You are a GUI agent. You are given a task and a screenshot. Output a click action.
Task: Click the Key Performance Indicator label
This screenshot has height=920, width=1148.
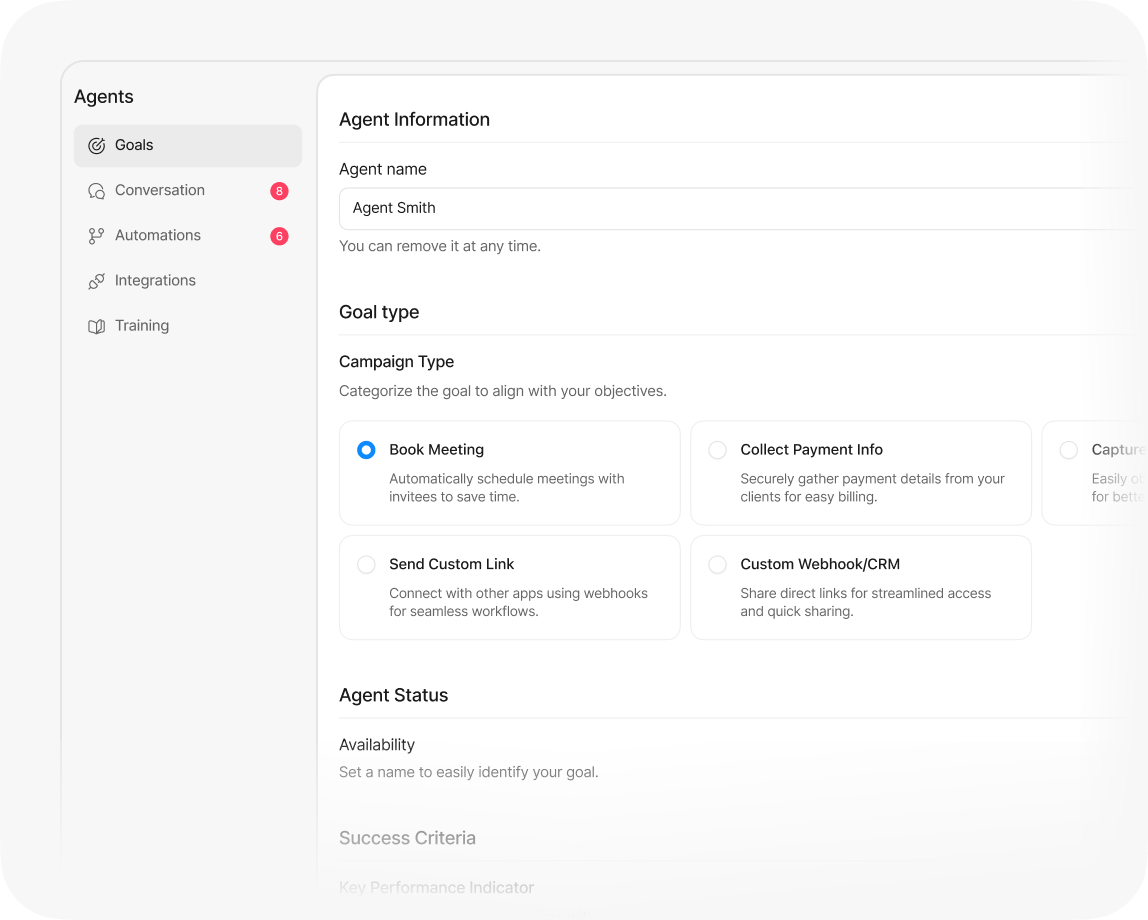tap(436, 888)
